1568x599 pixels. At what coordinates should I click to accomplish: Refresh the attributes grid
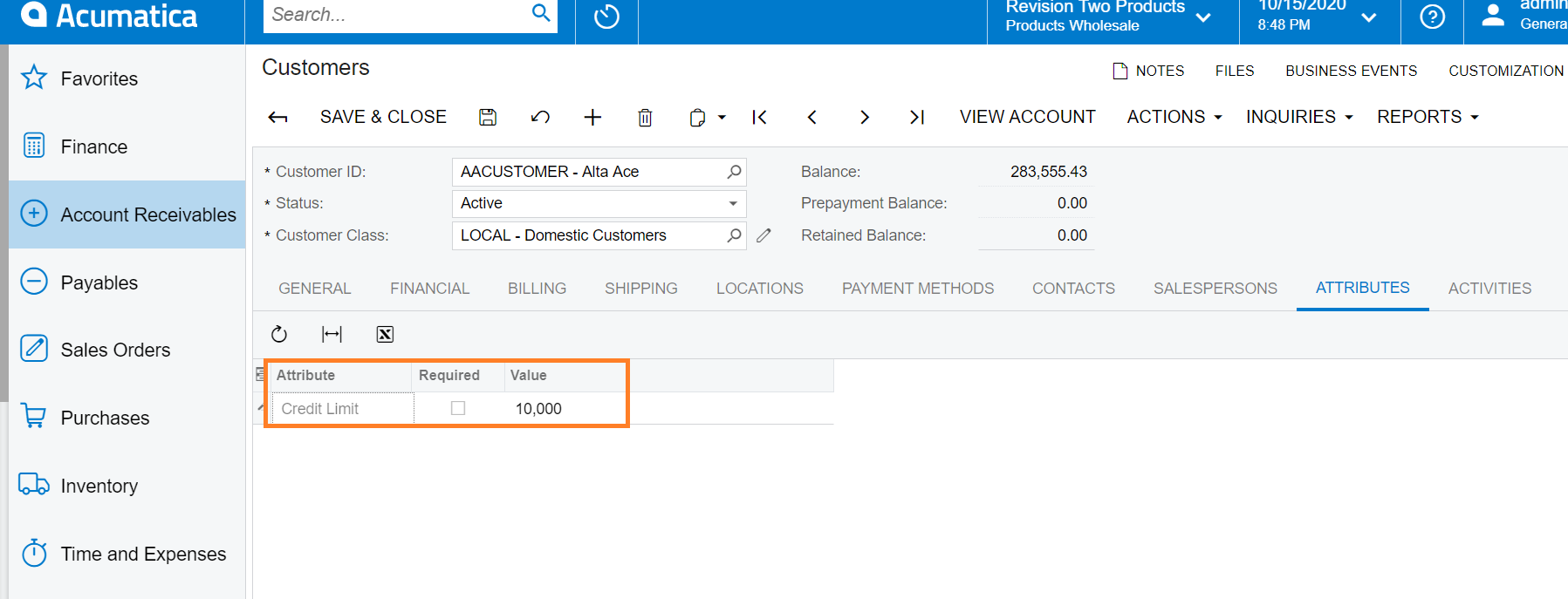click(279, 334)
